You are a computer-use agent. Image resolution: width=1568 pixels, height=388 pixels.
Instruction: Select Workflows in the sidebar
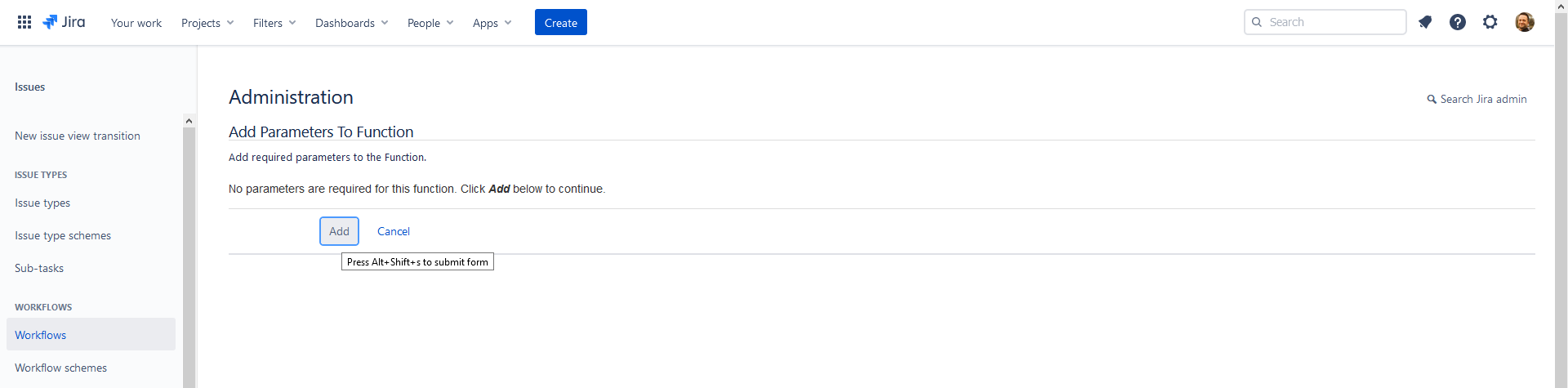coord(41,335)
